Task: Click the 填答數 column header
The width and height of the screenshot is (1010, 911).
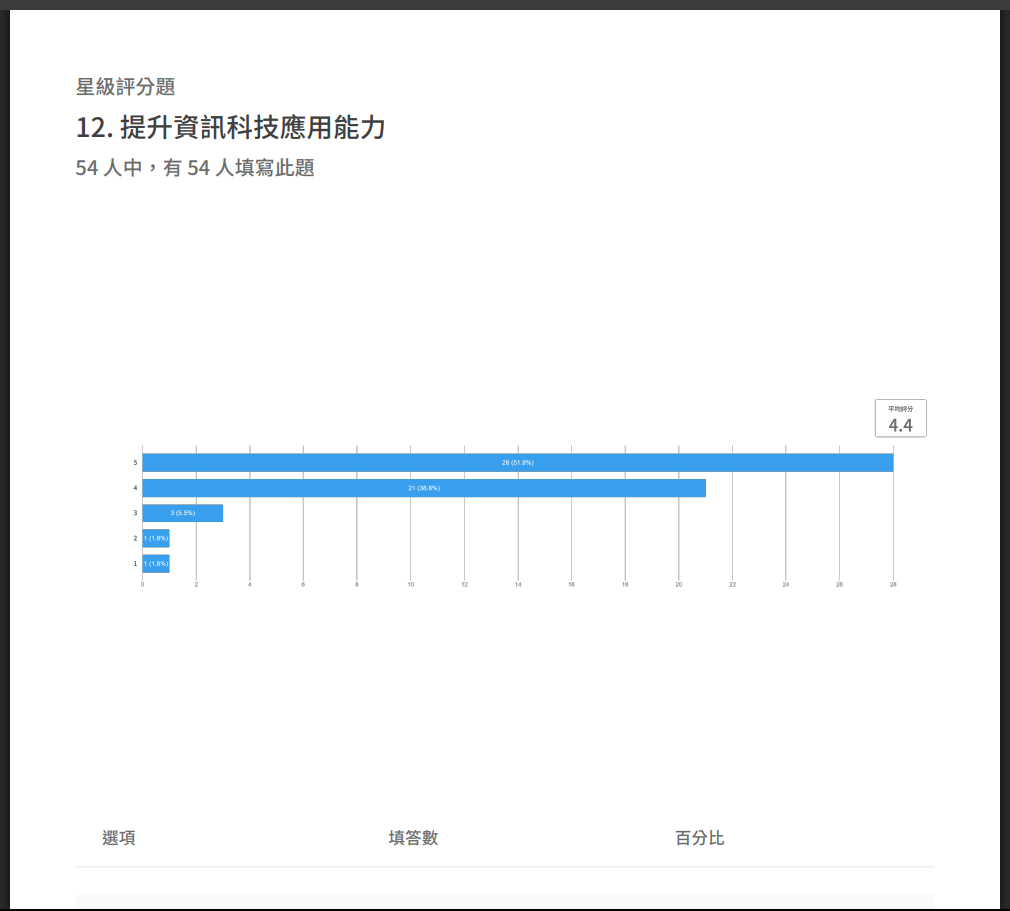Action: pyautogui.click(x=413, y=838)
